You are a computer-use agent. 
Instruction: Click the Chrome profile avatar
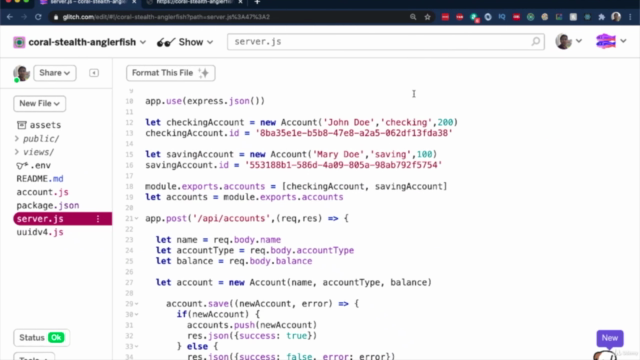616,17
